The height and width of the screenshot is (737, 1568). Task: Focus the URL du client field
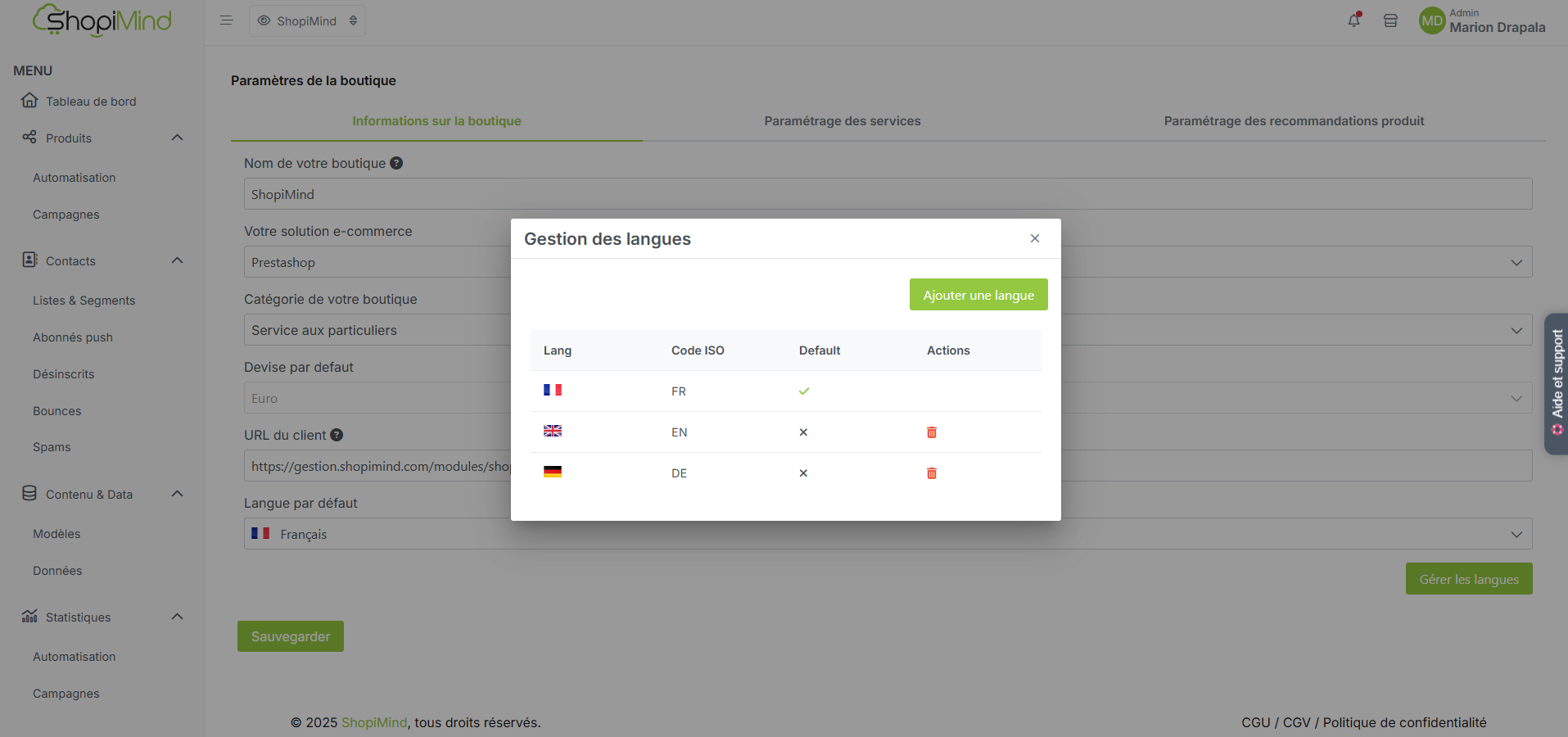[x=888, y=466]
